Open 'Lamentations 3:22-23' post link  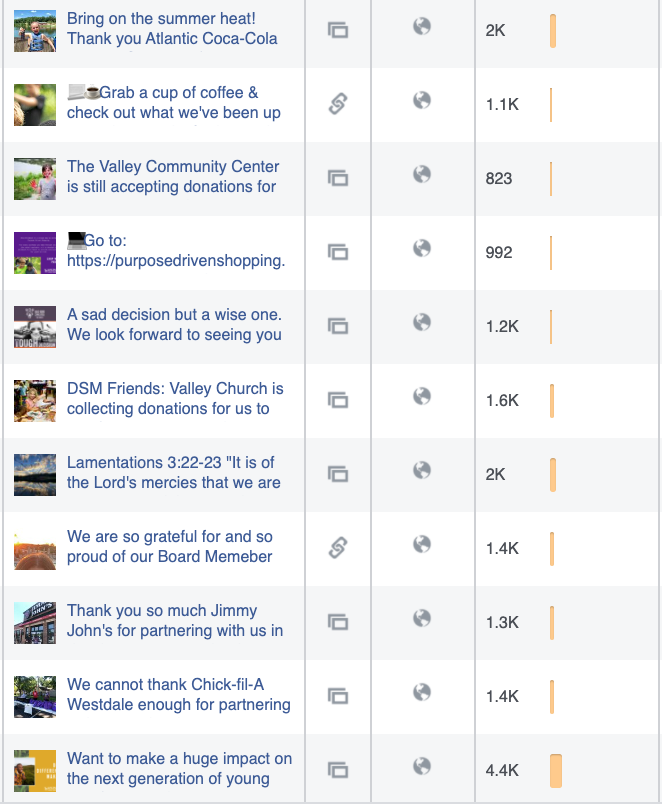174,472
